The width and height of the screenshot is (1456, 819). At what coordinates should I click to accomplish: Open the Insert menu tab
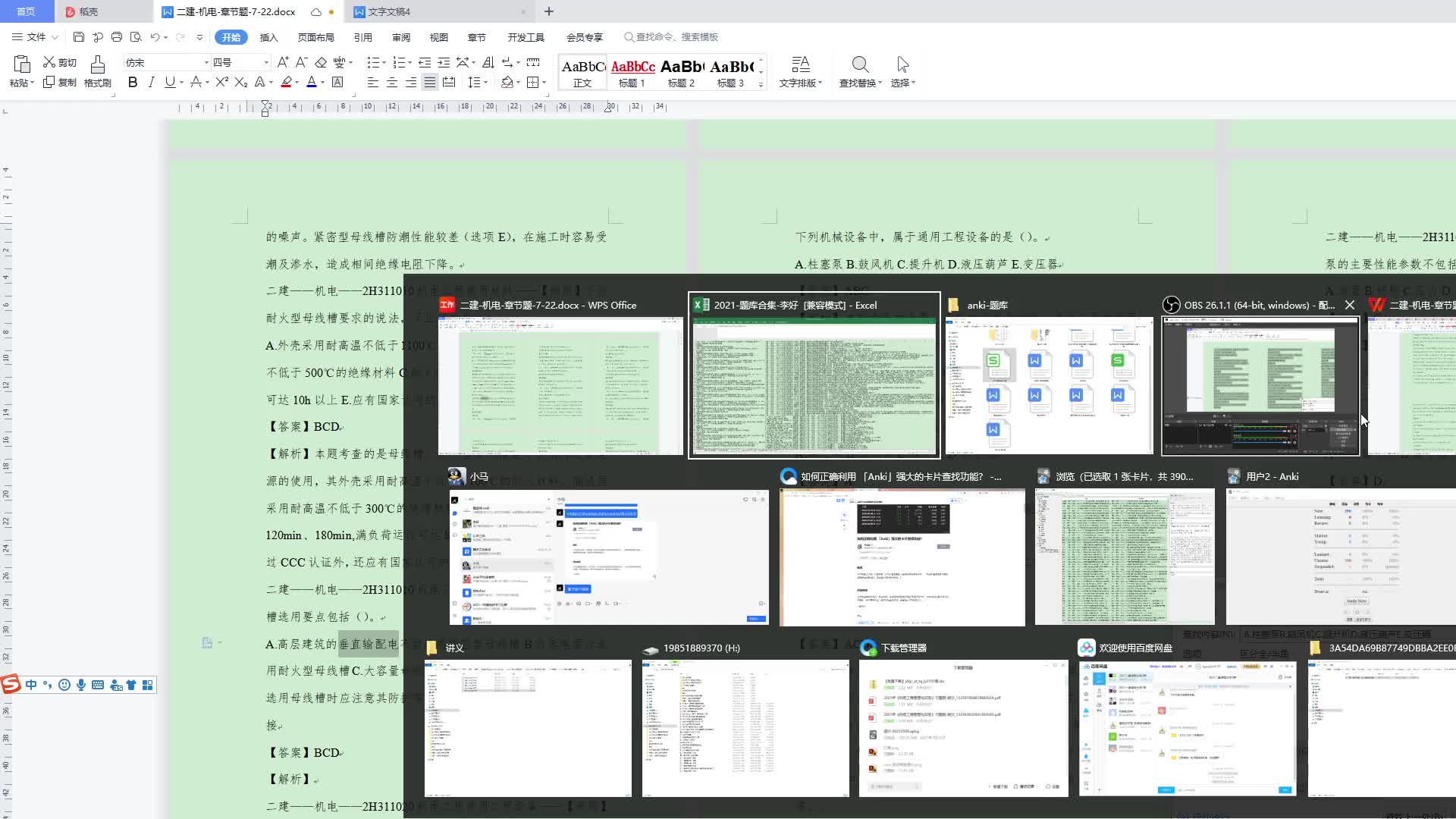tap(269, 37)
